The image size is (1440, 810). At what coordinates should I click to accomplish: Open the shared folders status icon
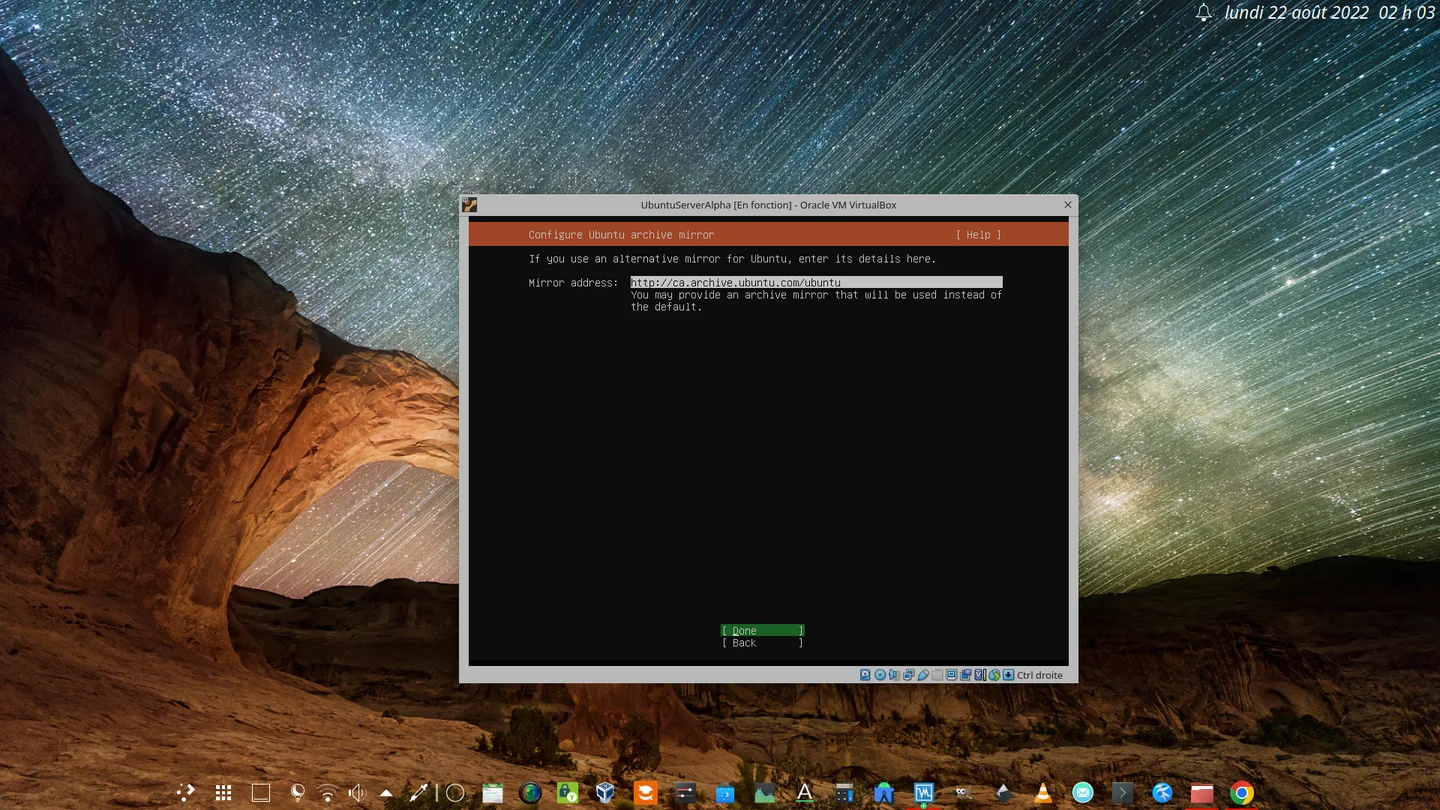[x=937, y=675]
